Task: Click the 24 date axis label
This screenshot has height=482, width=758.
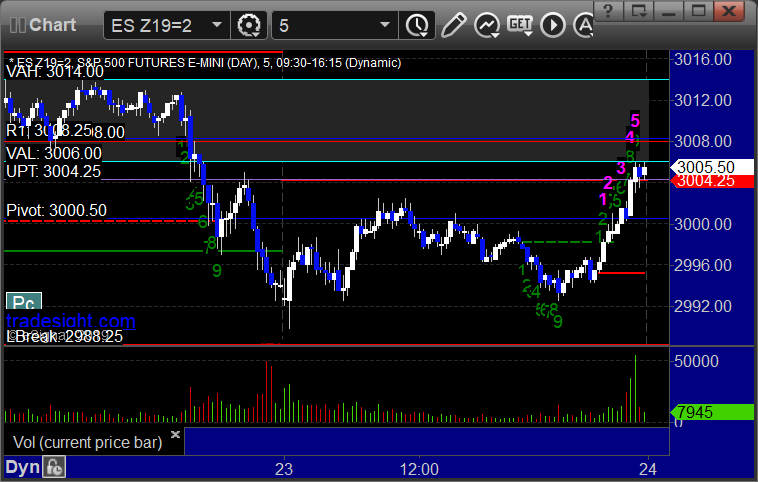Action: [x=648, y=469]
